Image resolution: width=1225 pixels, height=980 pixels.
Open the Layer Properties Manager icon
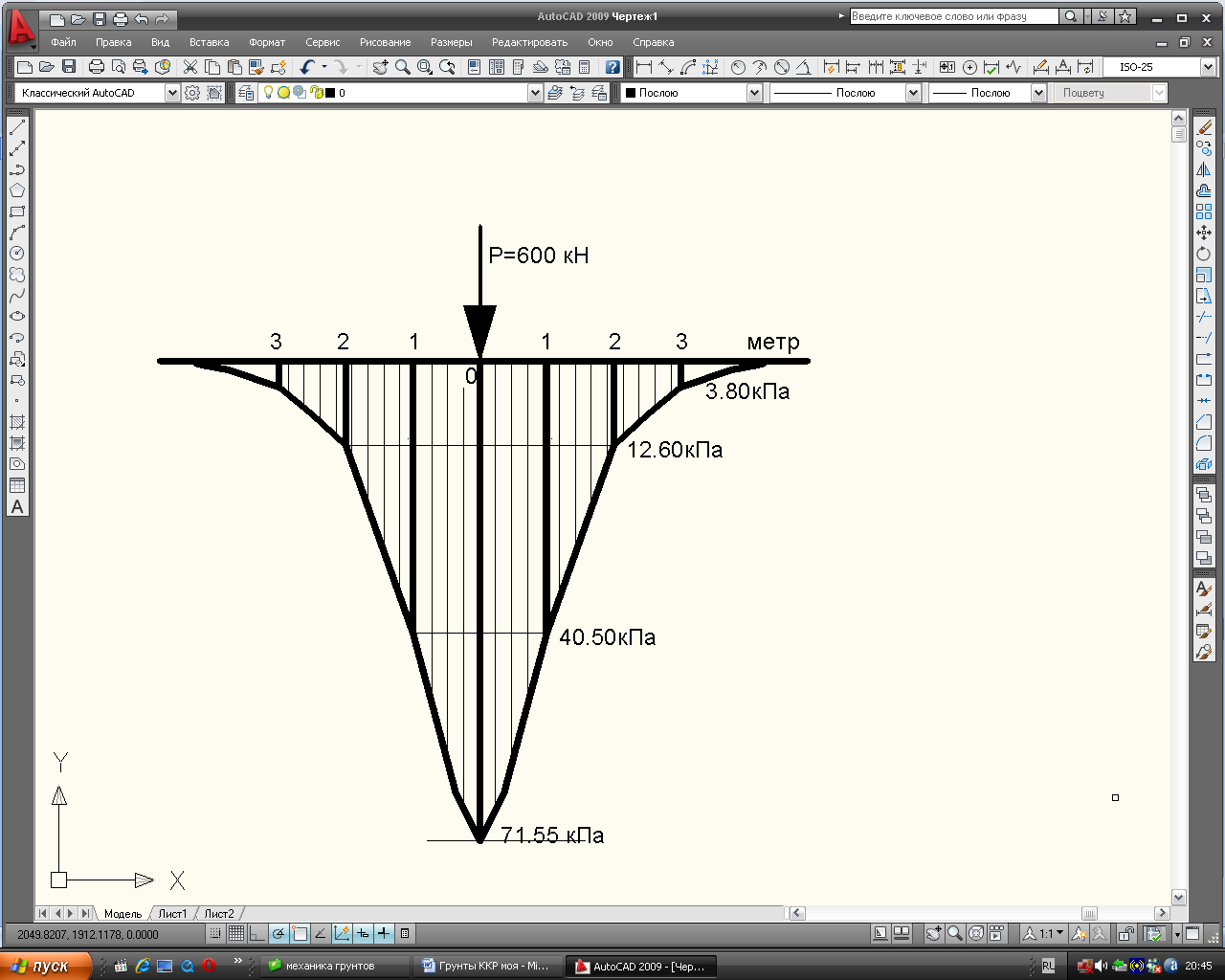point(246,93)
